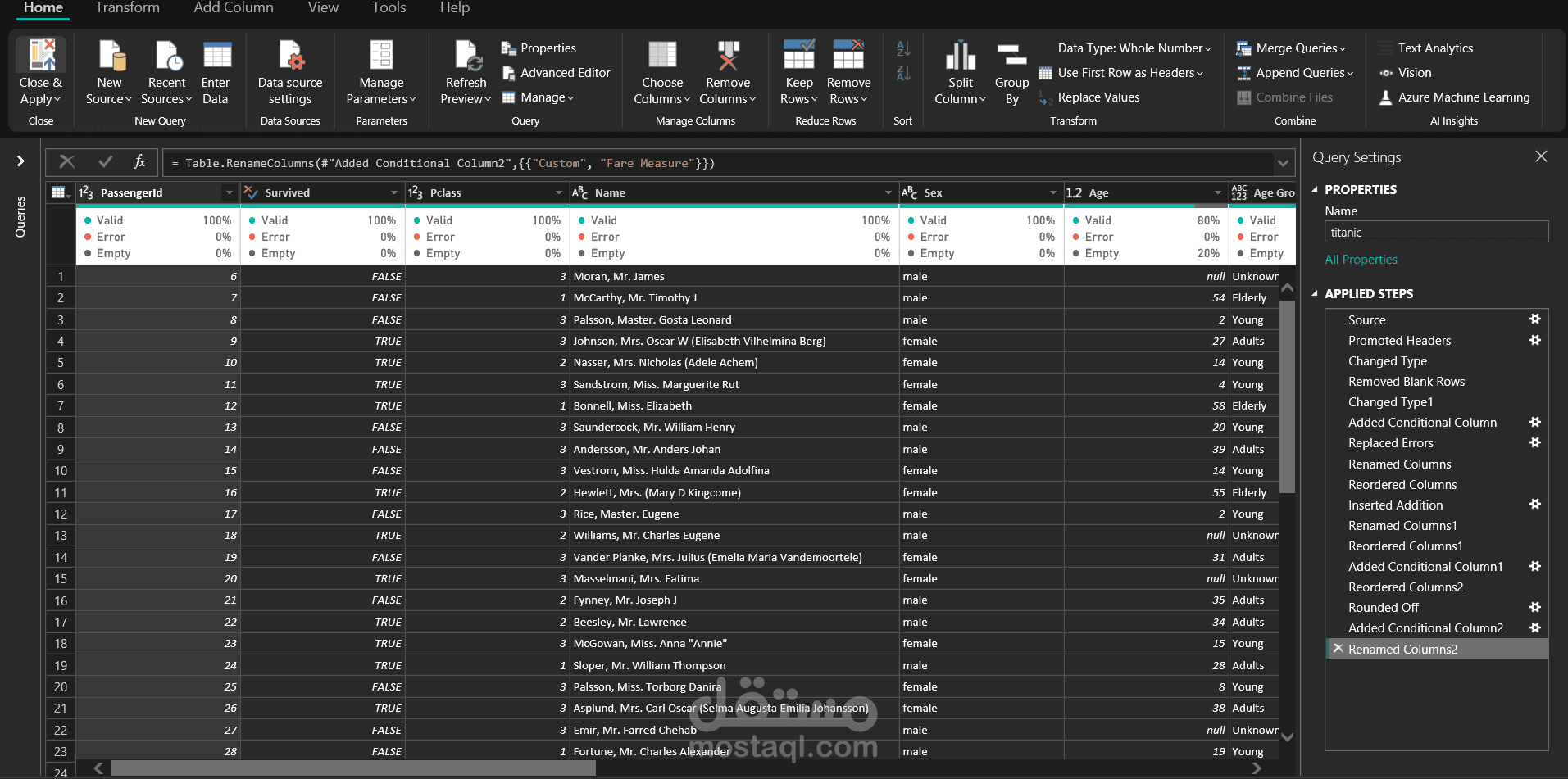Open the New Source icon
Screen dimensions: 1568x779
tap(111, 56)
